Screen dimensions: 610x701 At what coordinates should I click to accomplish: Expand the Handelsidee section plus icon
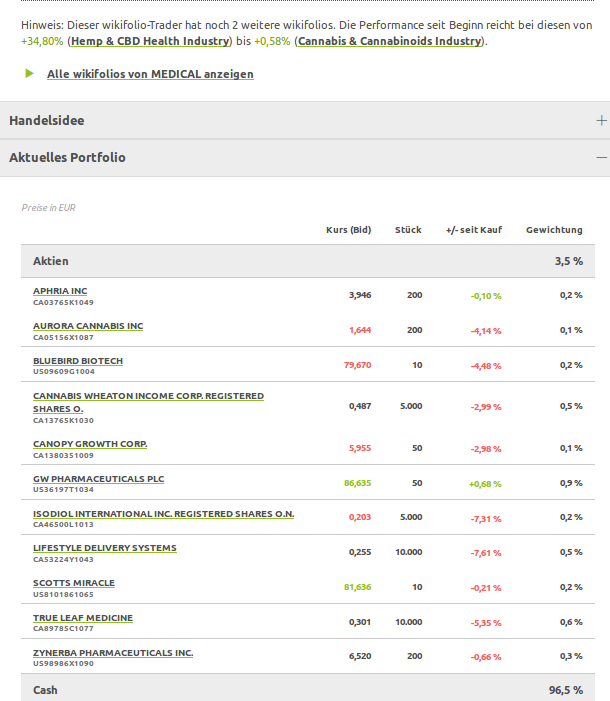click(x=601, y=120)
